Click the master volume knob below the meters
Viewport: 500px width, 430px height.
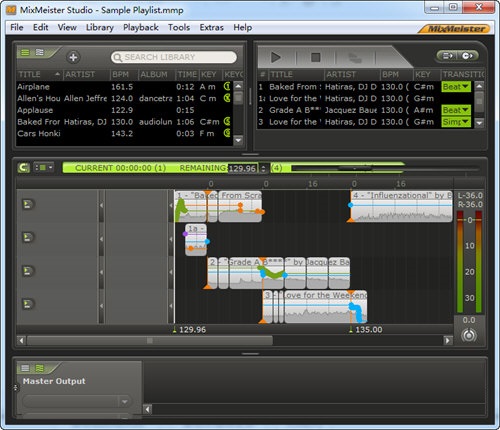point(469,335)
